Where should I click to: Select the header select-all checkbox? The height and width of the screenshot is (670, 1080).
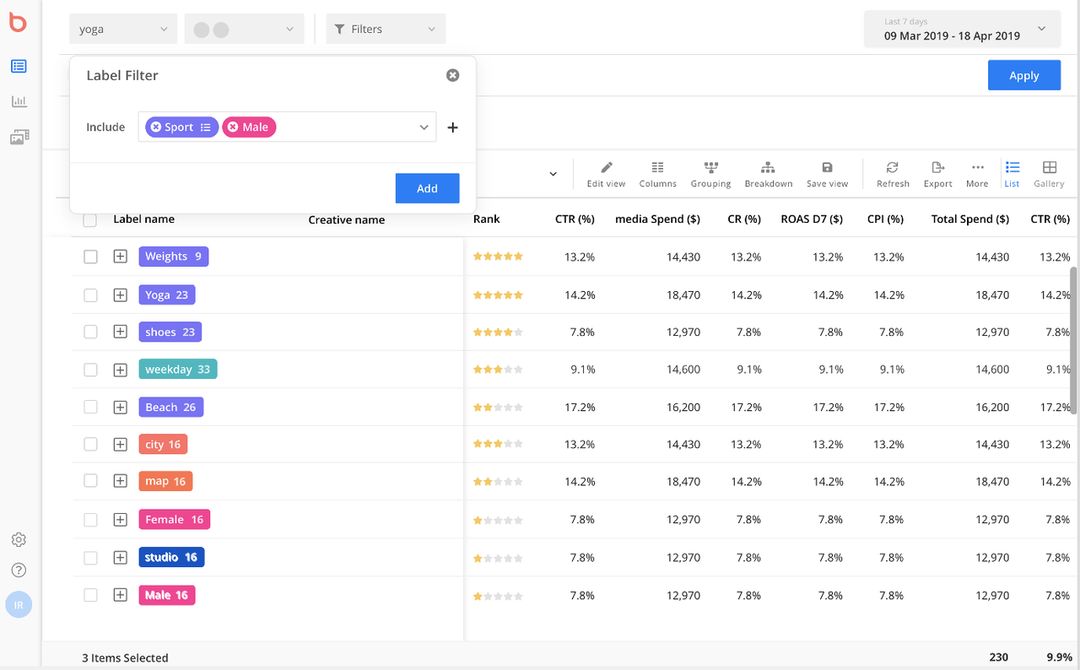tap(90, 220)
